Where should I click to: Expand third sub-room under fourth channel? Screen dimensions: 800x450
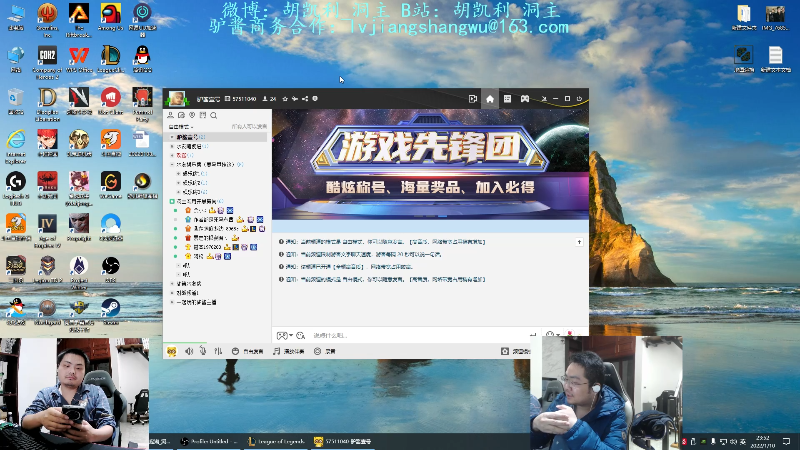coord(179,192)
